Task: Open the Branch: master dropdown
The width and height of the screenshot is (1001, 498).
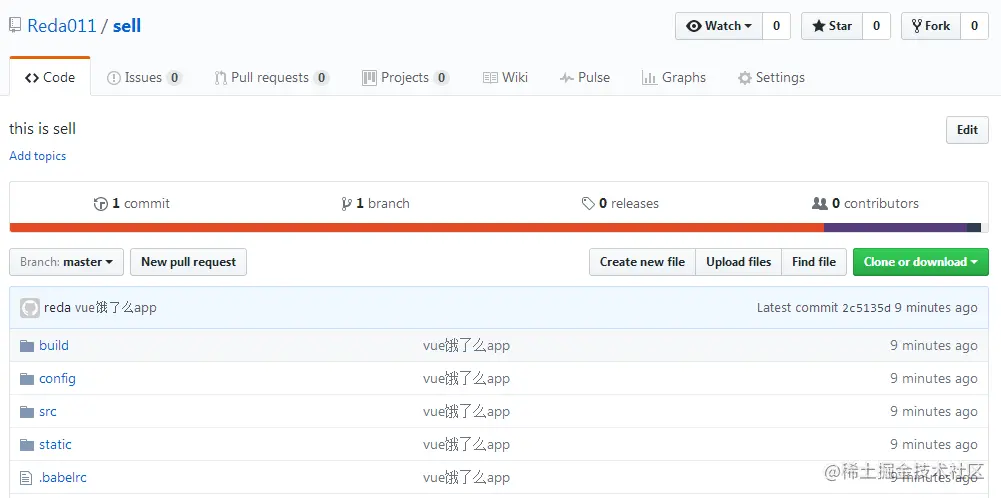Action: click(x=66, y=262)
